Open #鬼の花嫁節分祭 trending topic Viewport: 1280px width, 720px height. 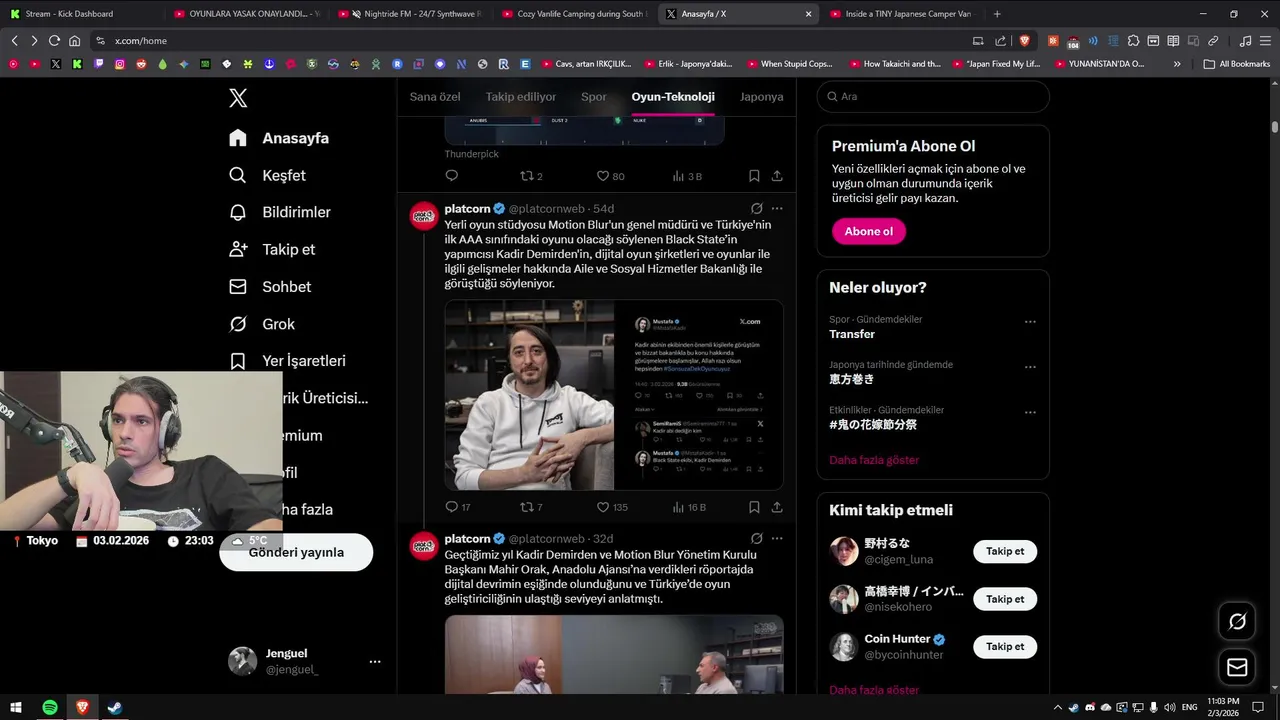tap(873, 424)
